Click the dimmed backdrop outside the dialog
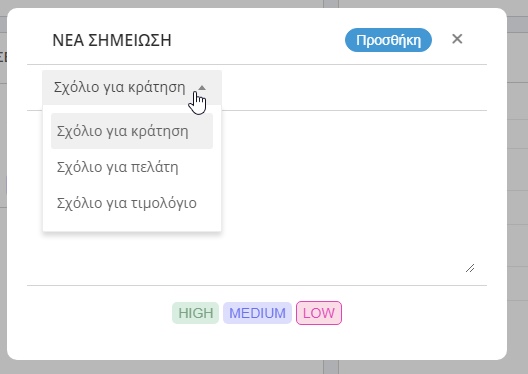This screenshot has height=374, width=528. click(518, 202)
